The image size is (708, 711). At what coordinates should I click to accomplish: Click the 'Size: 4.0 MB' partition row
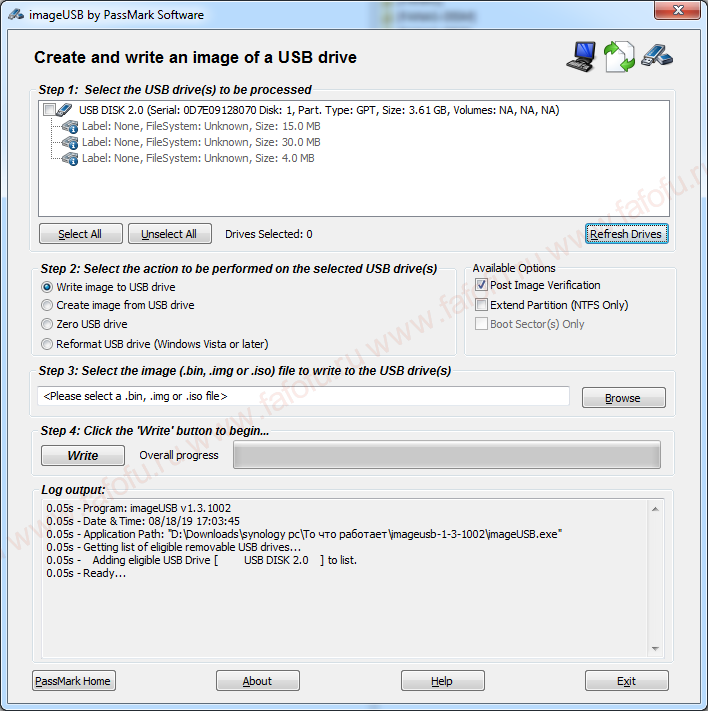click(198, 158)
